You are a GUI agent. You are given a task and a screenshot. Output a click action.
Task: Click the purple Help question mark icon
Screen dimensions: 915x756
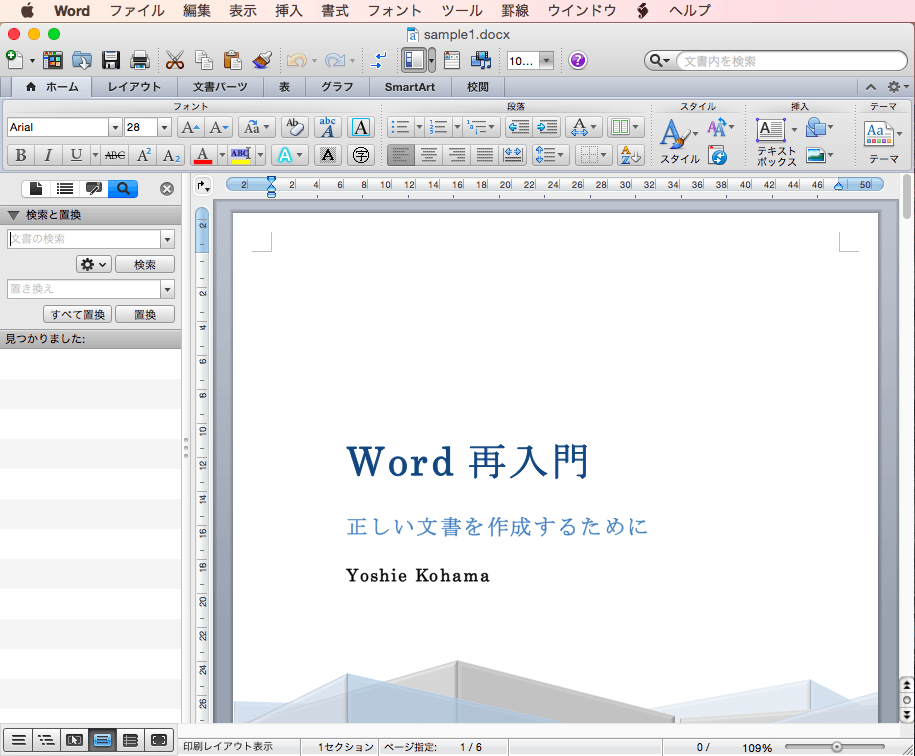pyautogui.click(x=578, y=60)
